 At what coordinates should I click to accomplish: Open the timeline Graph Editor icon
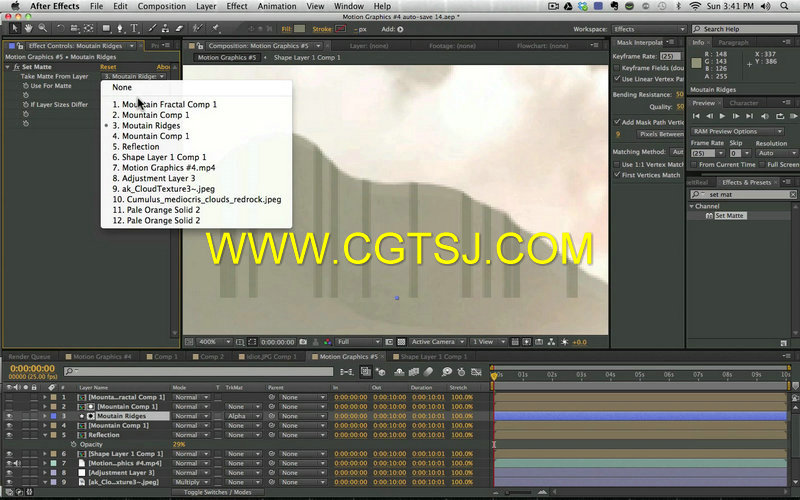476,372
